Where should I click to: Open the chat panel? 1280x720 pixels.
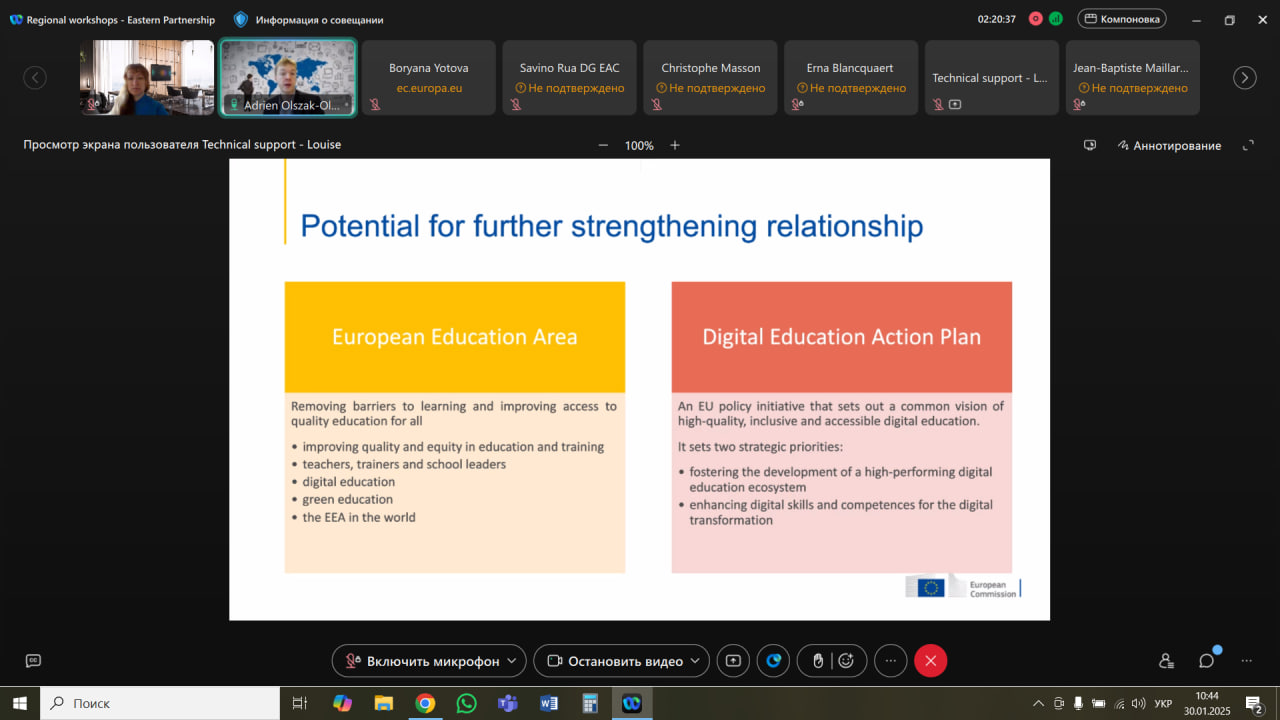pyautogui.click(x=1207, y=661)
